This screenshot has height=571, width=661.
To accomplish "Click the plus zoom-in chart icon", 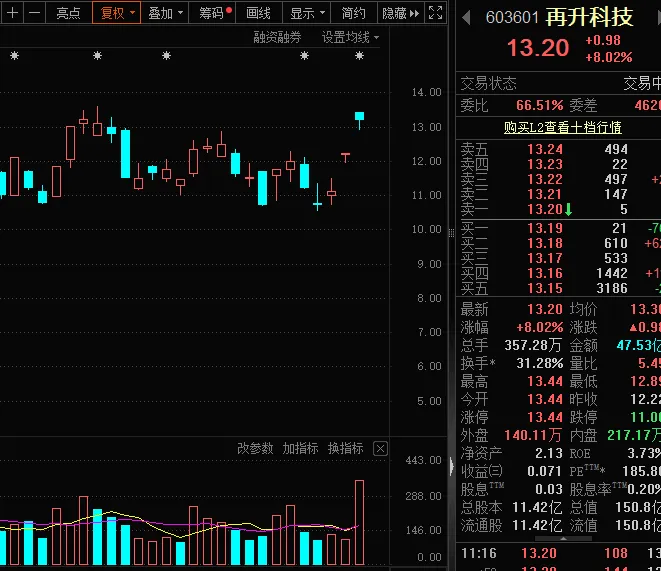I will 13,13.
